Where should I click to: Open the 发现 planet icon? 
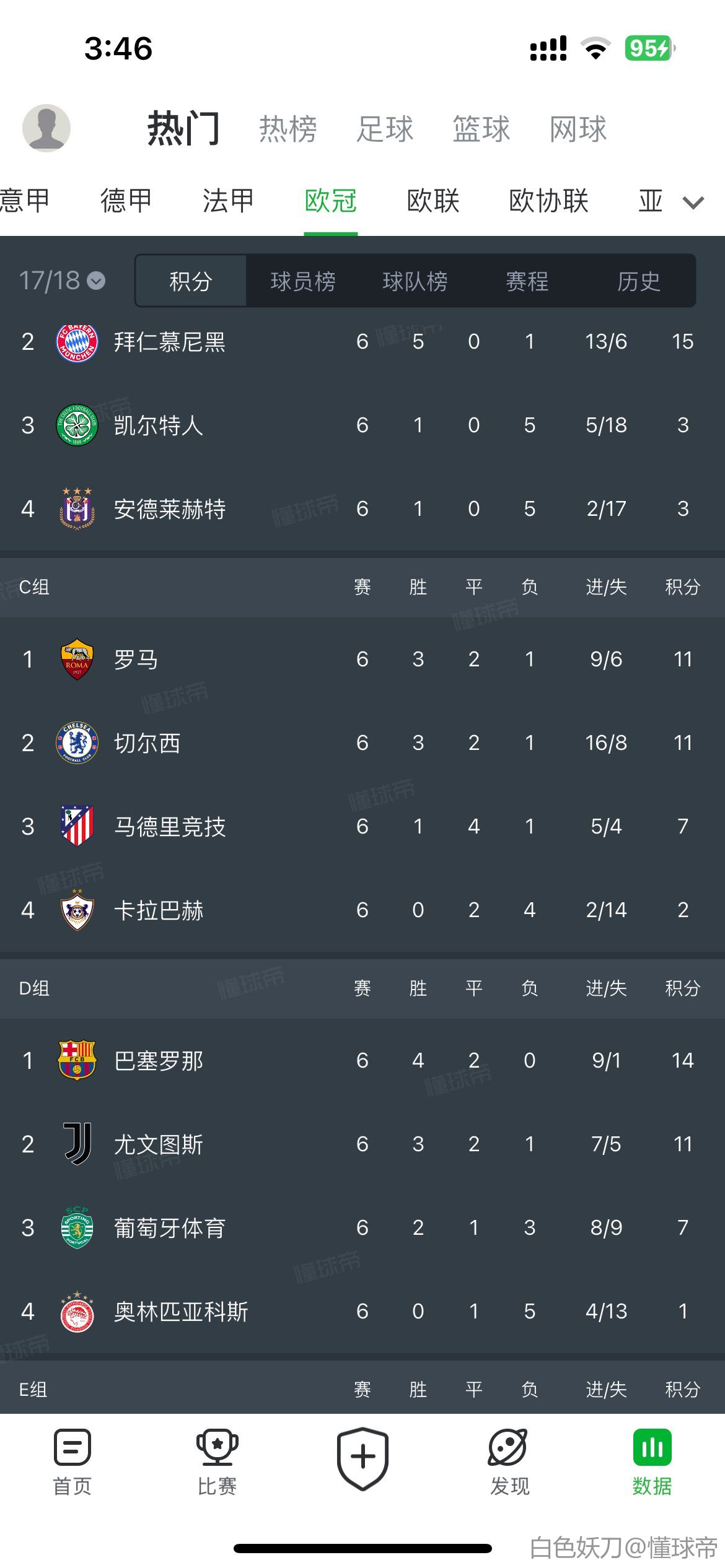tap(508, 1447)
